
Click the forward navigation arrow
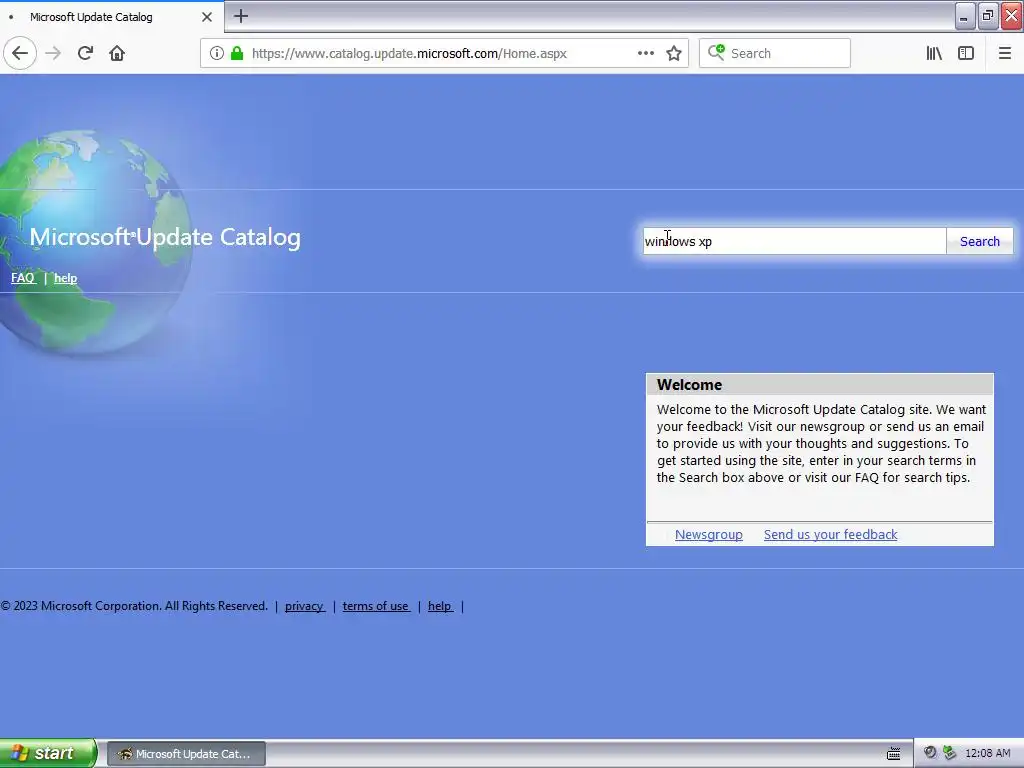coord(53,54)
